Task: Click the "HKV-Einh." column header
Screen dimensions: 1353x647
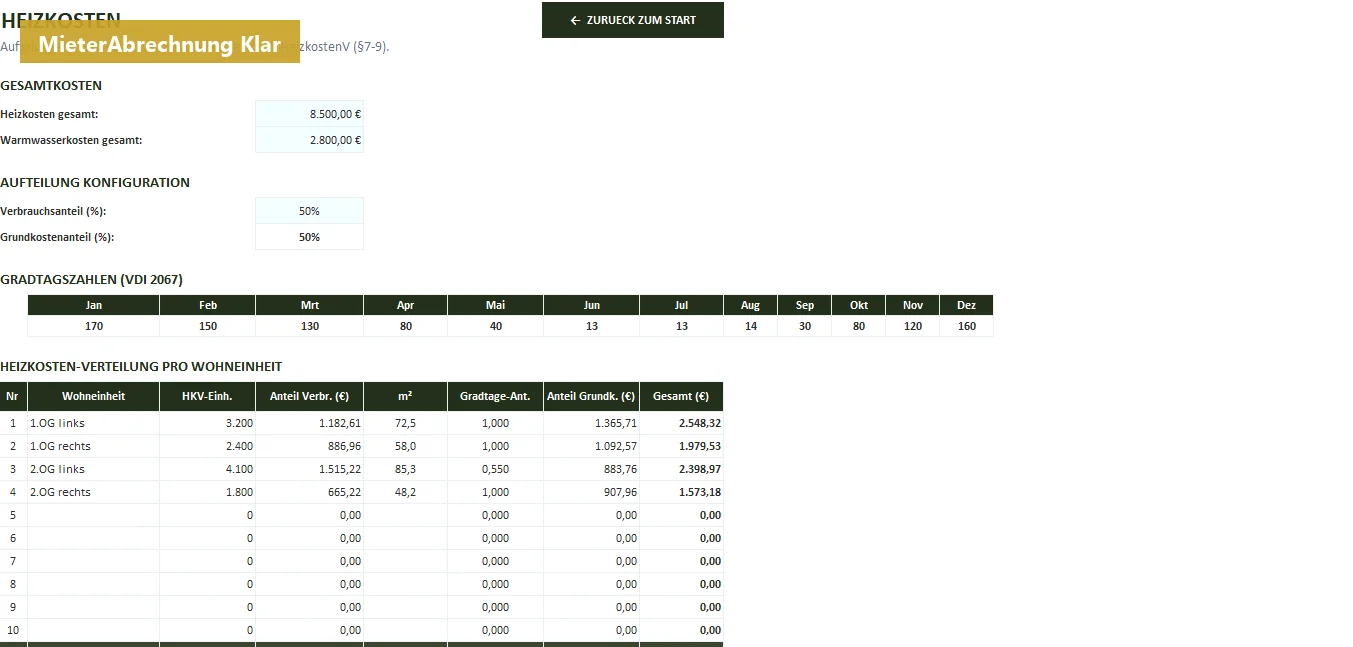Action: tap(208, 396)
